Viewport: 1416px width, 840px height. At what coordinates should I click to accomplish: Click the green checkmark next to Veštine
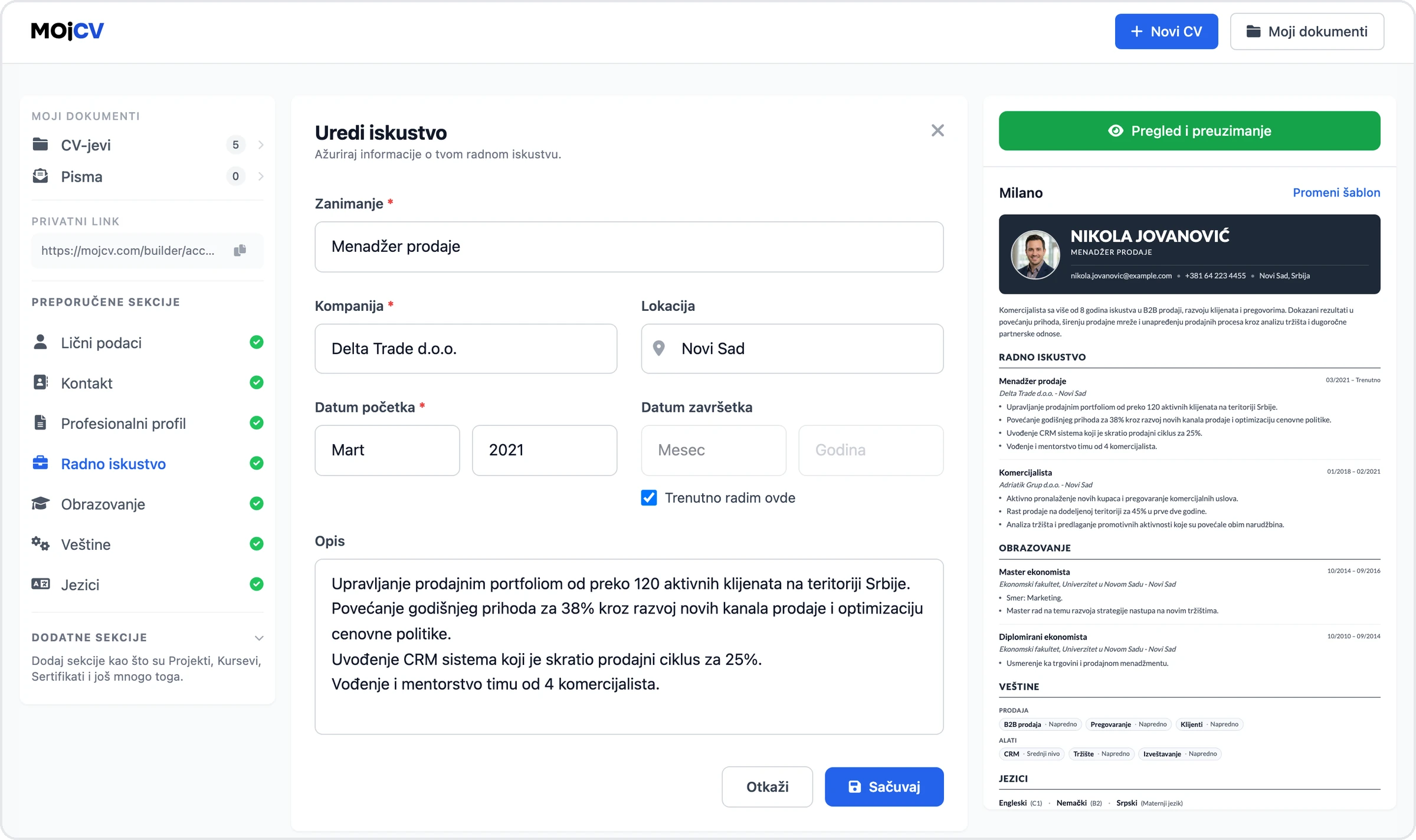[x=257, y=543]
